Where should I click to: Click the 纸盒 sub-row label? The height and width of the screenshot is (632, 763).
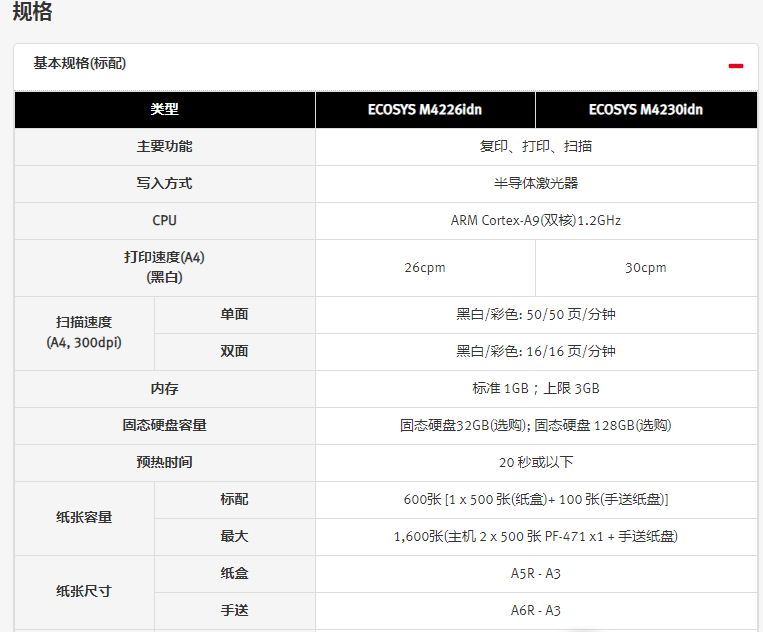(235, 573)
